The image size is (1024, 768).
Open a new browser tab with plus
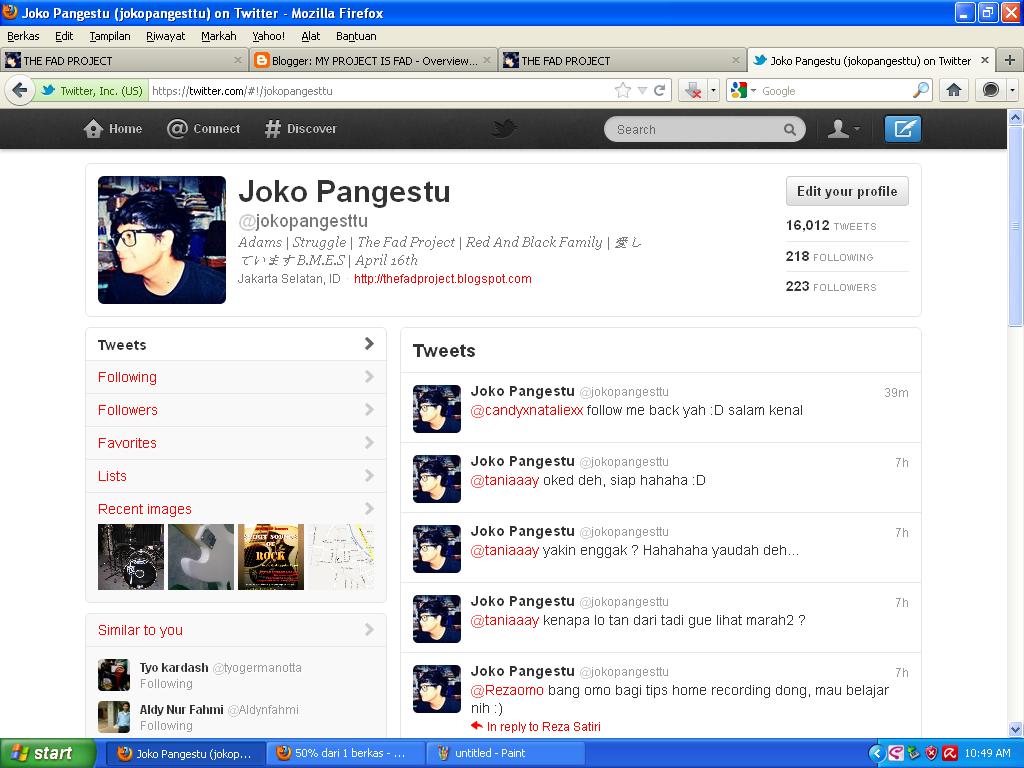(x=1010, y=60)
